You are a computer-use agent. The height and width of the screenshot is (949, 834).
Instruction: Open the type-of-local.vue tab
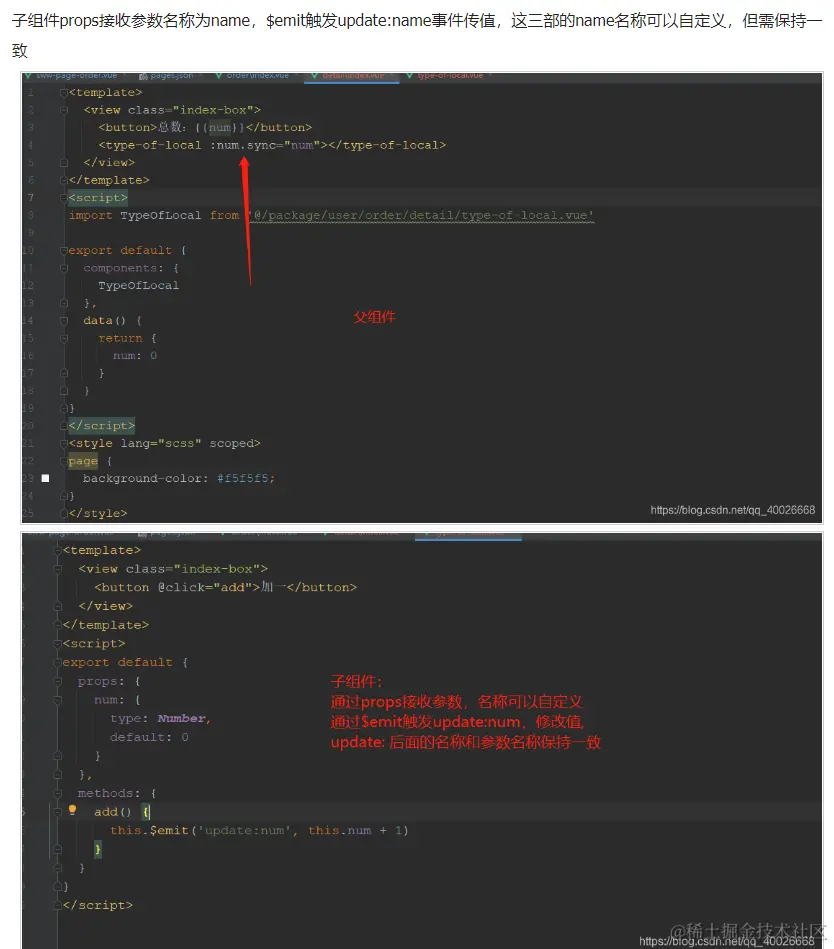(445, 76)
